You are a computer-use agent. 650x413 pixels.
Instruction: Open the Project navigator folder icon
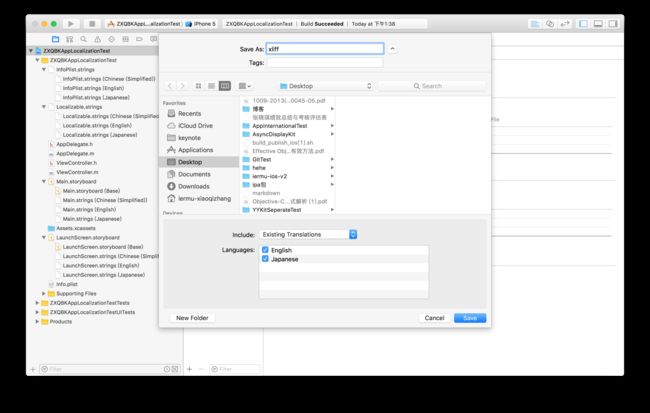pos(56,39)
